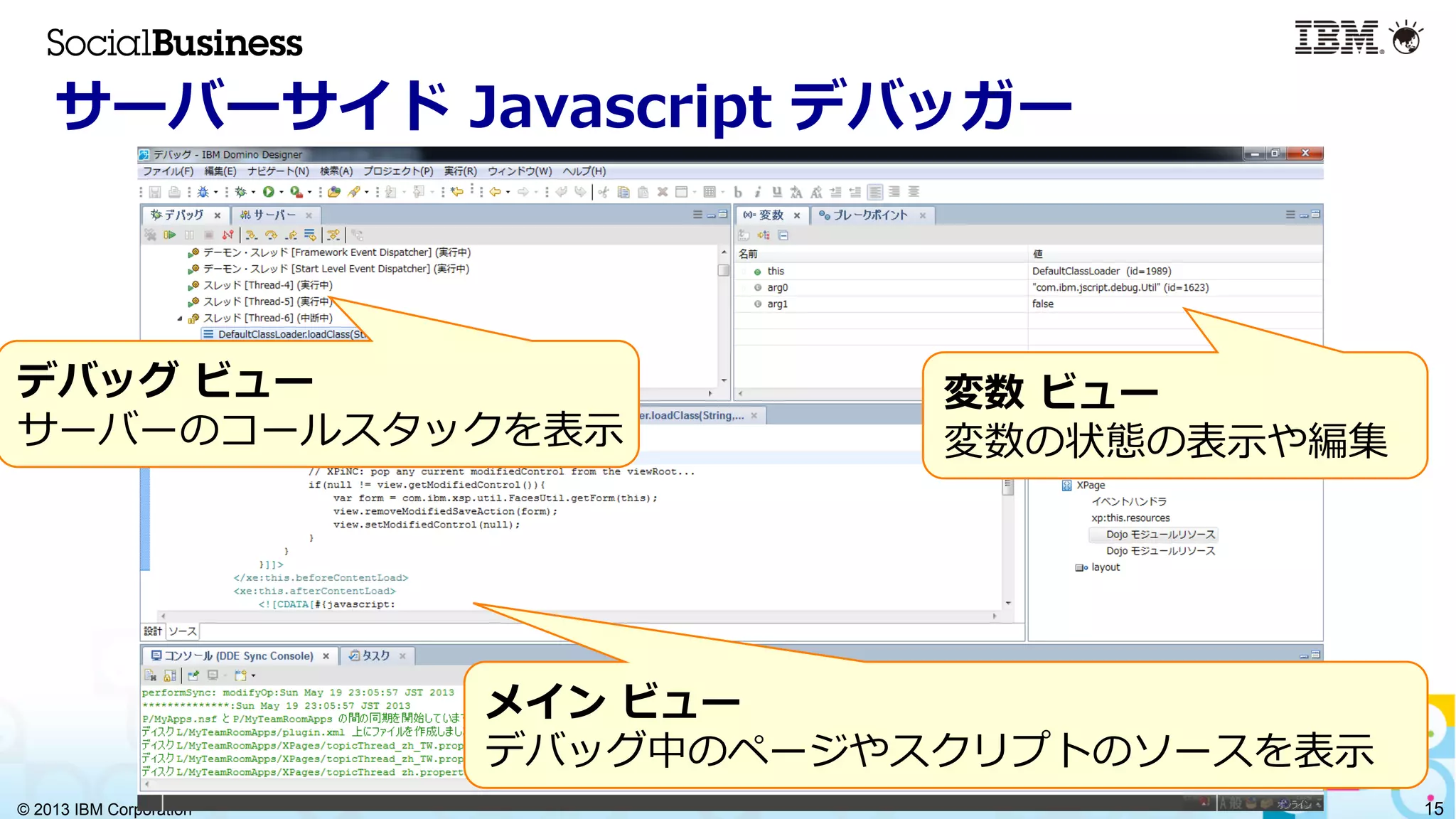
Task: Open the 編集(E) menu
Action: (220, 171)
